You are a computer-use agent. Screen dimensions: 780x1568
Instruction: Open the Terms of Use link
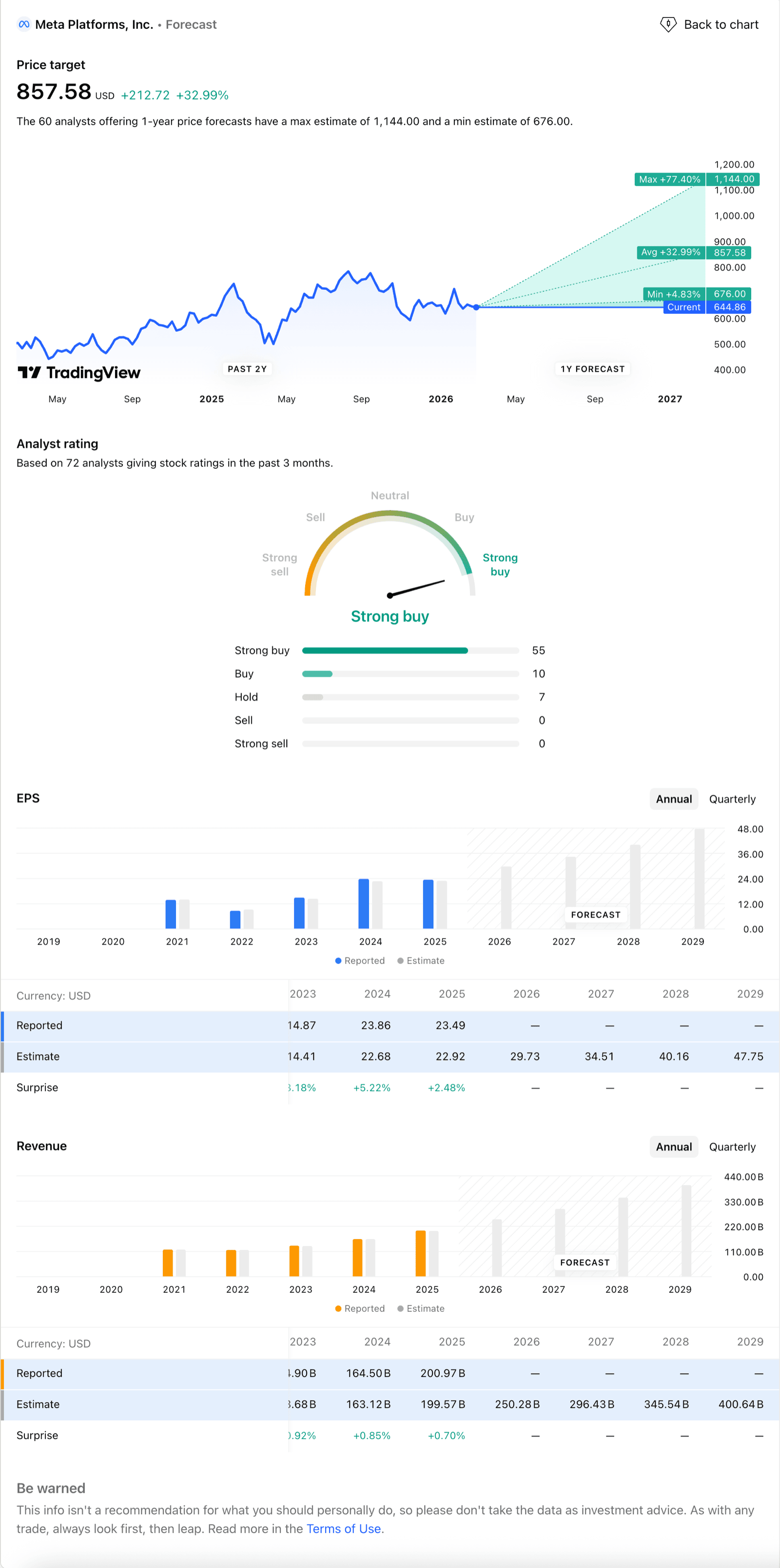[343, 1528]
